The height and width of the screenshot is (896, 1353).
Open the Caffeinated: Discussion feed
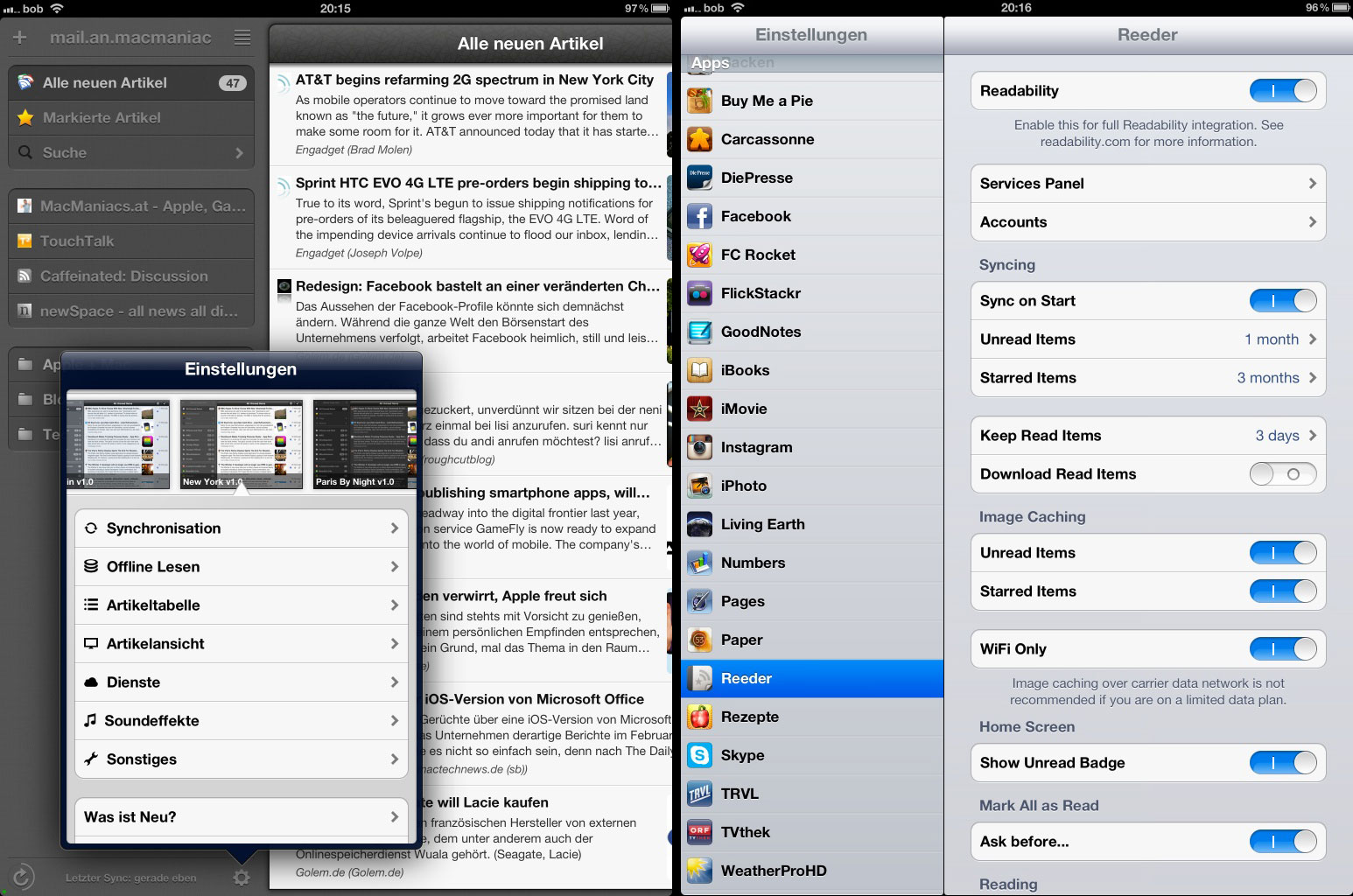[x=131, y=276]
